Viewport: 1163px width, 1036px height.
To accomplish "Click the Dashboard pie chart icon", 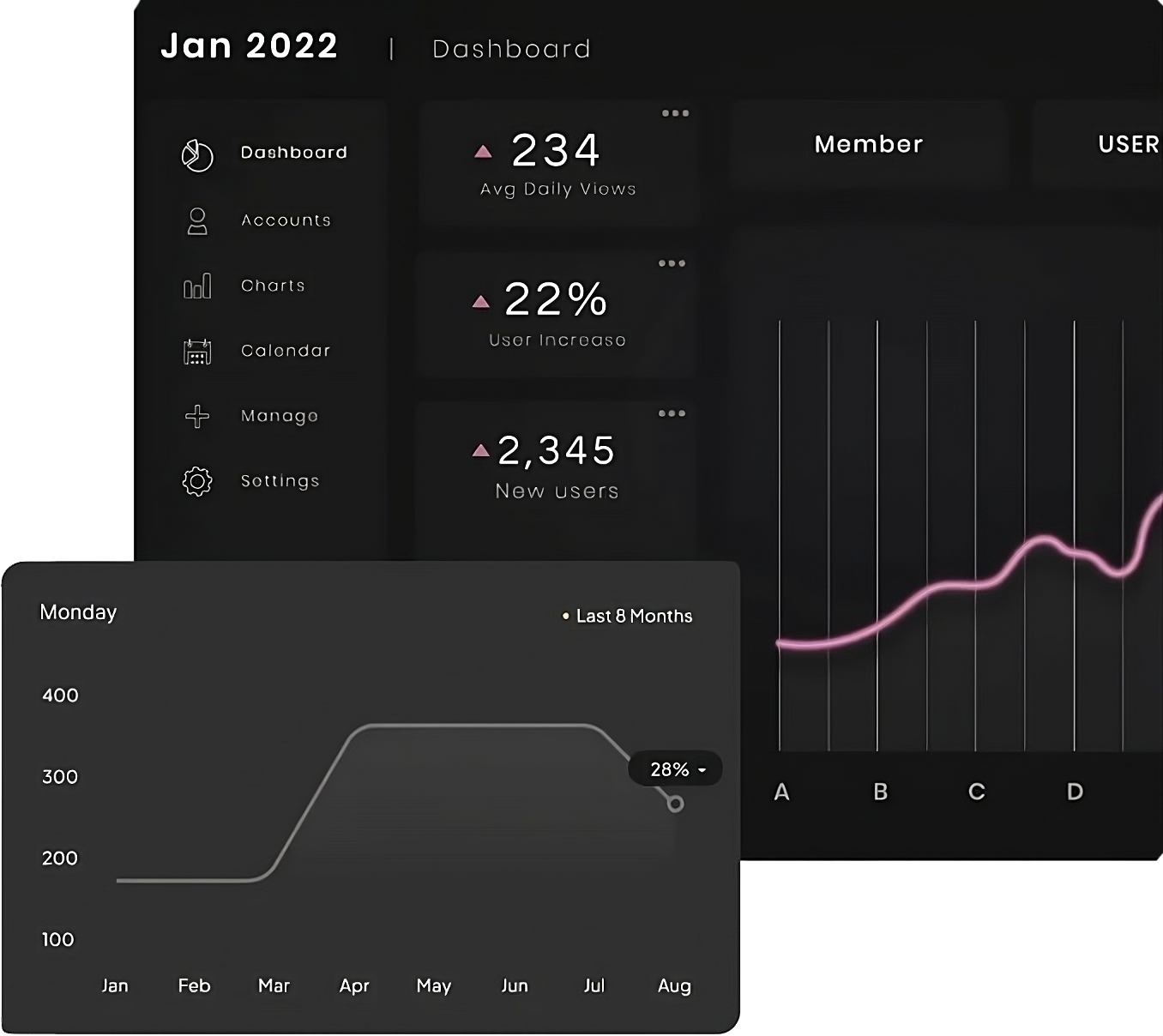I will pyautogui.click(x=197, y=155).
